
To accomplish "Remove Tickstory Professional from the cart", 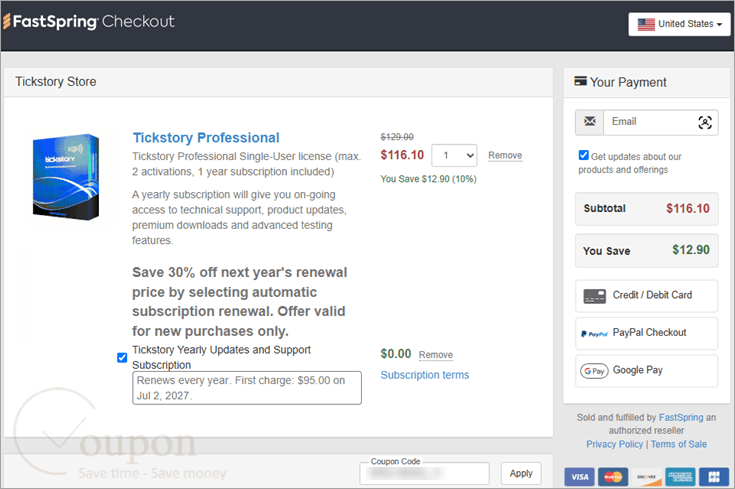I will pyautogui.click(x=505, y=155).
